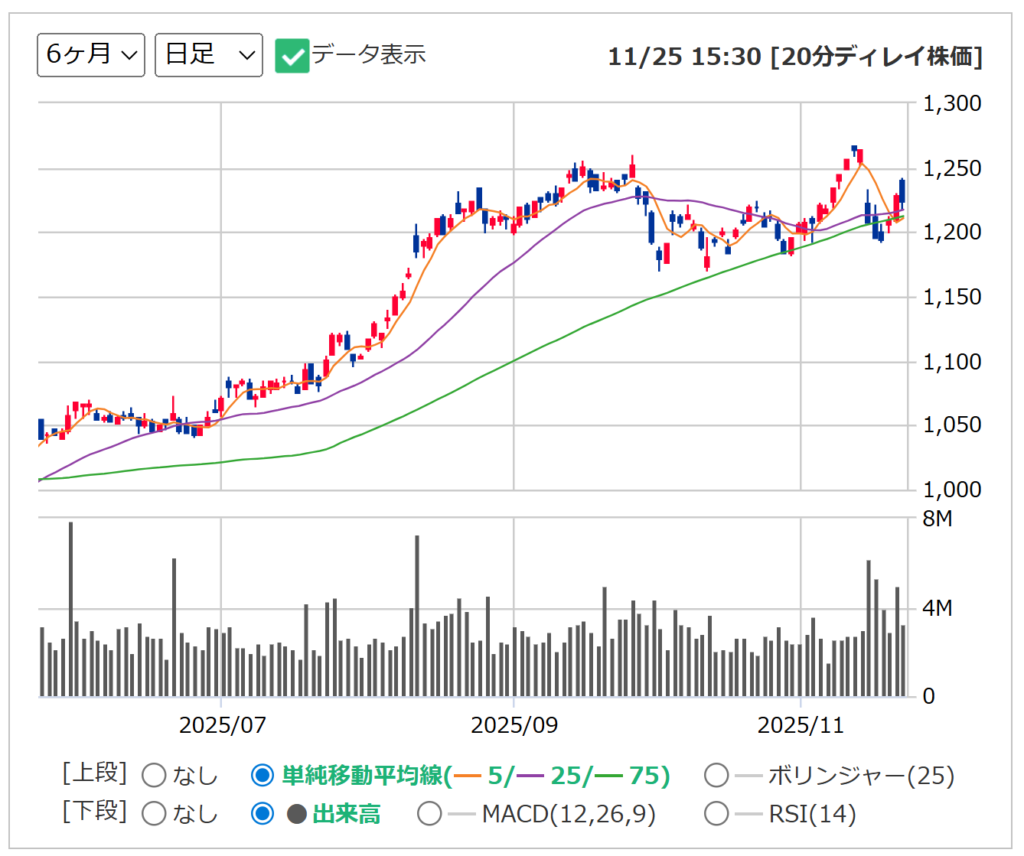This screenshot has width=1024, height=856.
Task: Open the 6ヶ月 period dropdown
Action: 90,55
